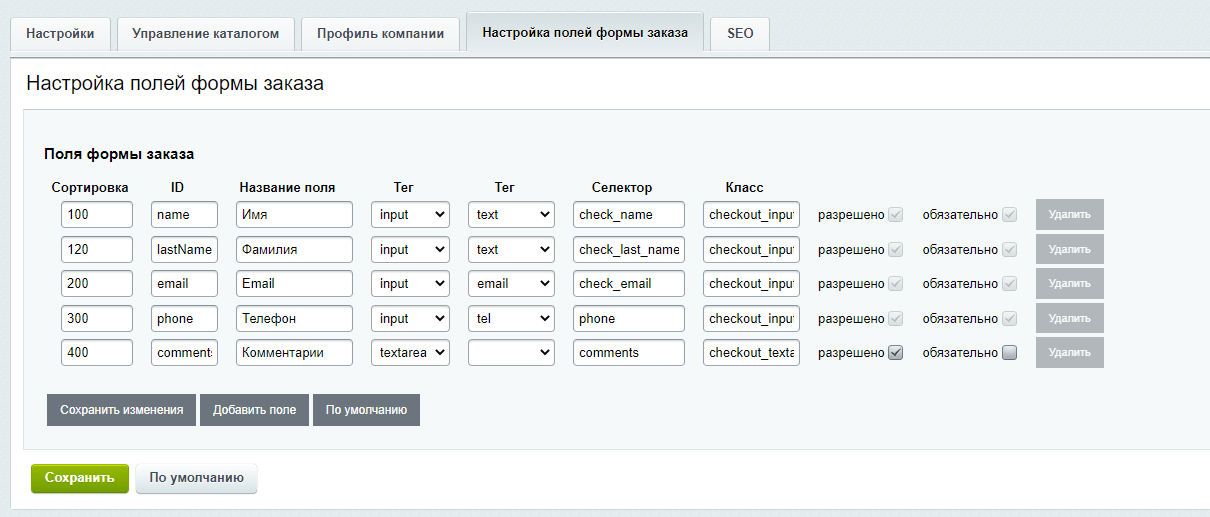The width and height of the screenshot is (1210, 517).
Task: Expand the email type dropdown
Action: coord(510,283)
